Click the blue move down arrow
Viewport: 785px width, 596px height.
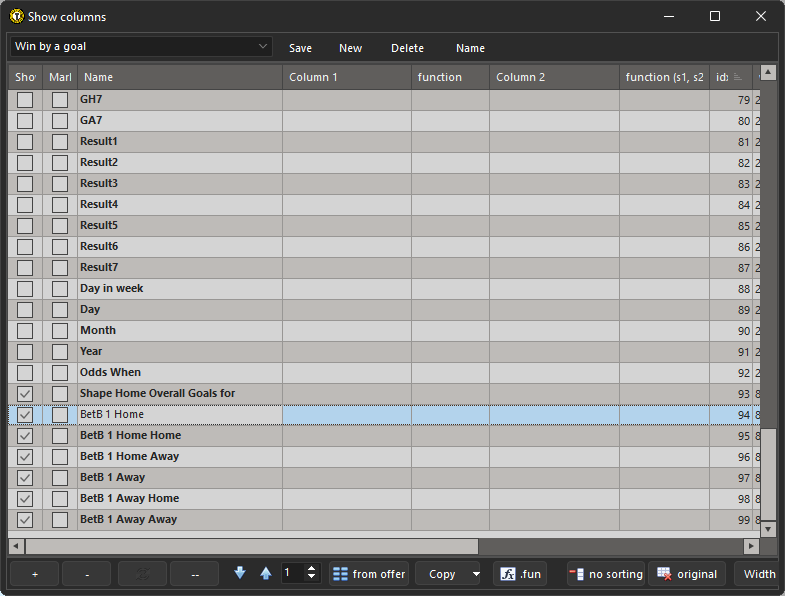click(x=240, y=573)
